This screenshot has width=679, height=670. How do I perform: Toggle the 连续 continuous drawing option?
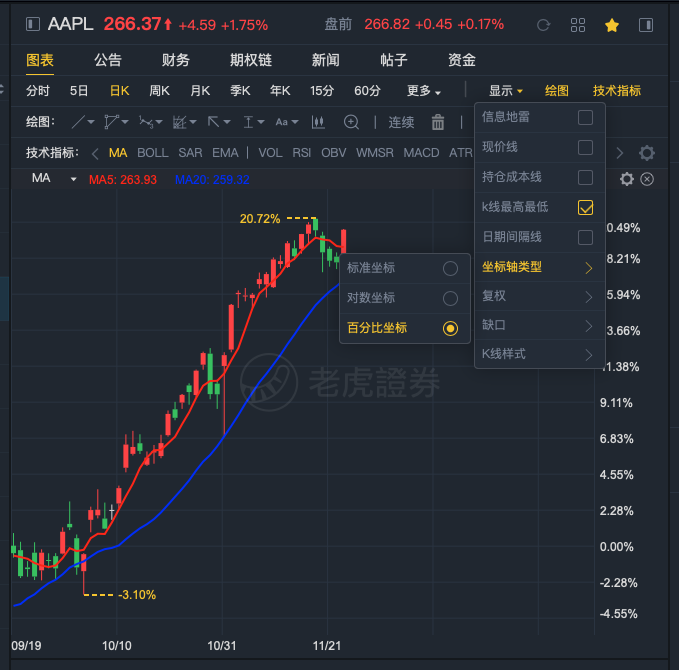point(401,122)
